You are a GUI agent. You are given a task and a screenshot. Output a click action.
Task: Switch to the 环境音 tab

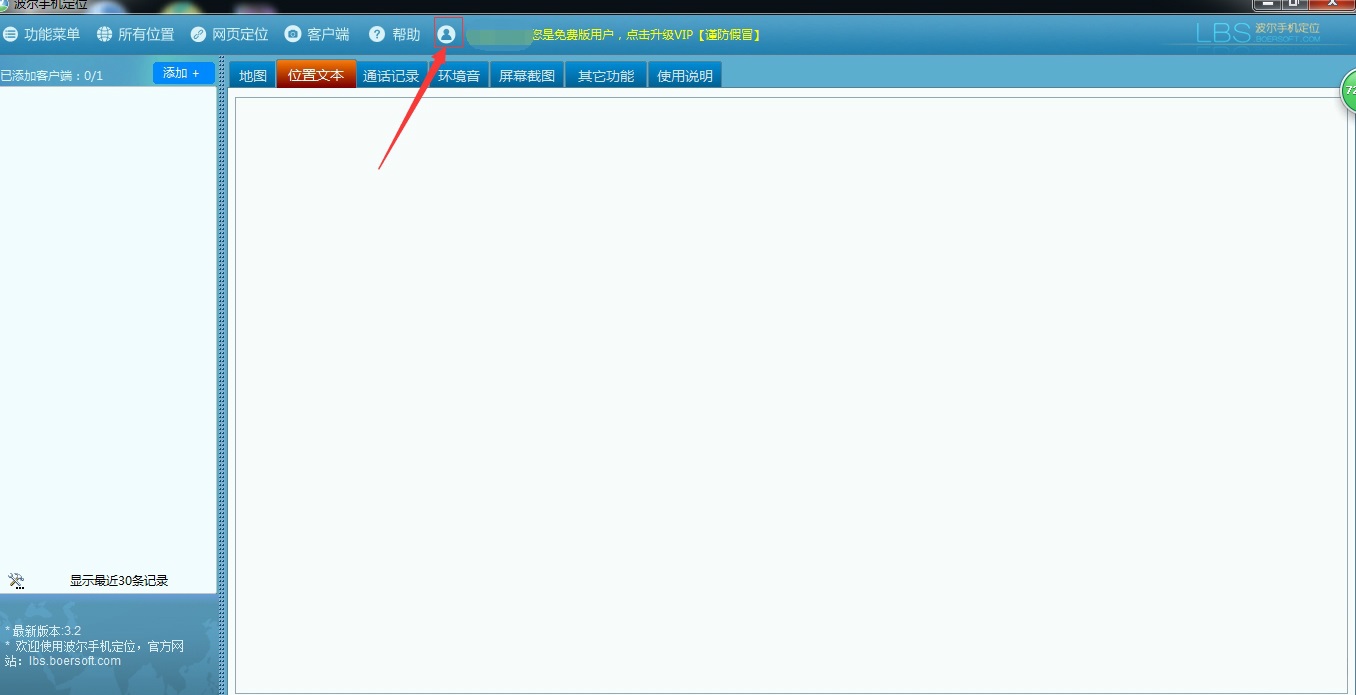459,75
